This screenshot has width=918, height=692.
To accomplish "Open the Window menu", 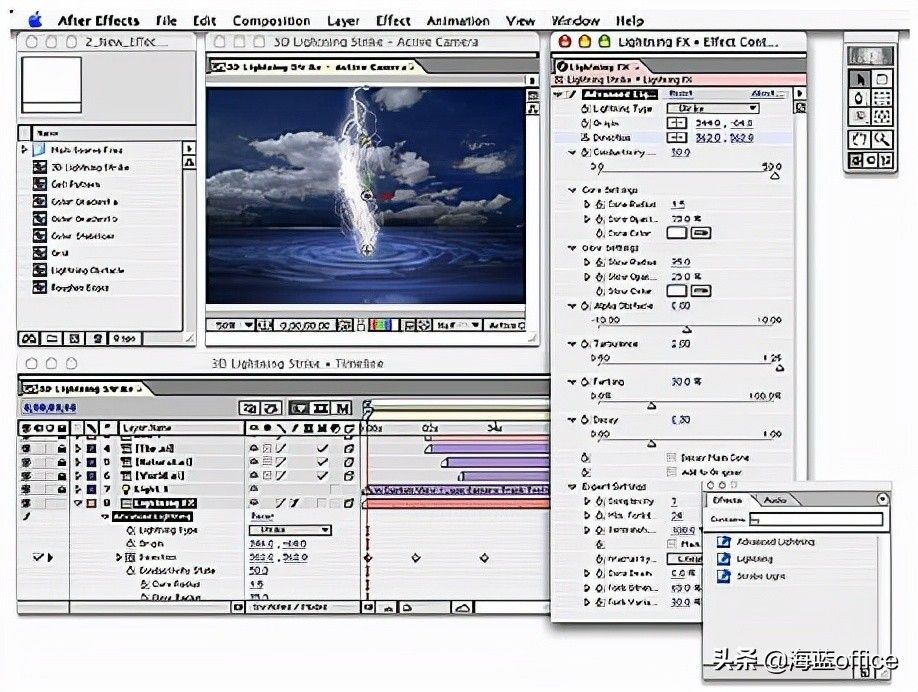I will tap(575, 20).
